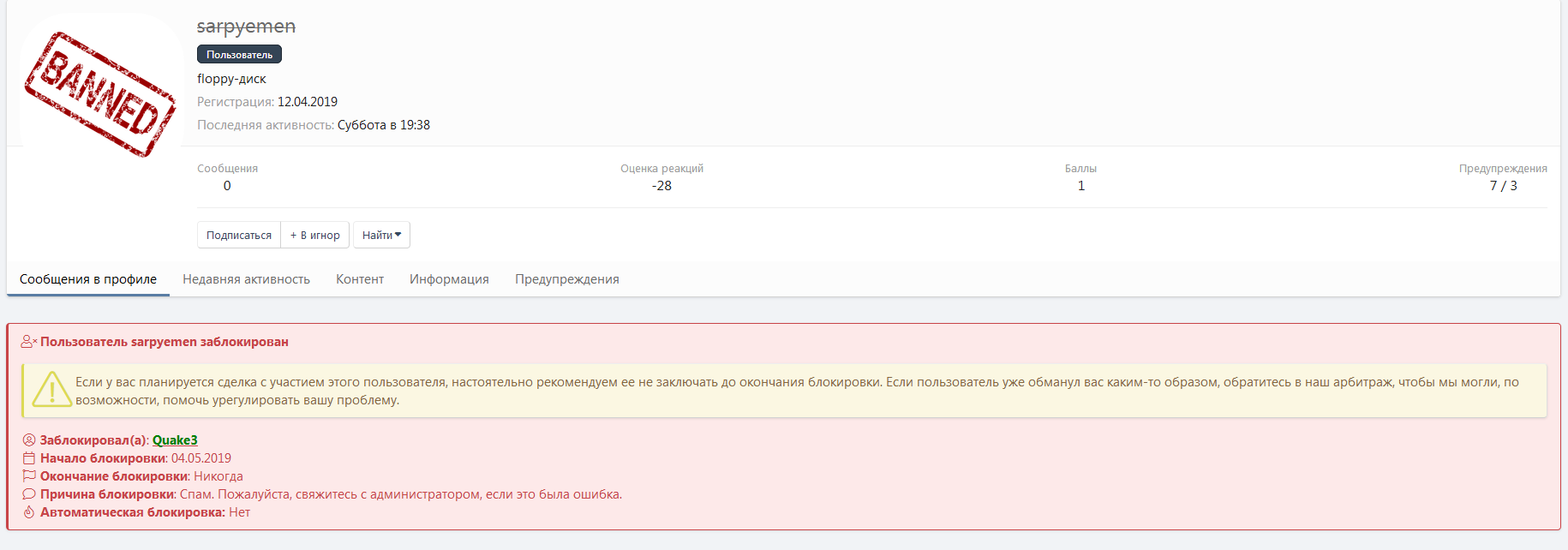Click the flag icon beside Окончание блокировки

tap(29, 476)
